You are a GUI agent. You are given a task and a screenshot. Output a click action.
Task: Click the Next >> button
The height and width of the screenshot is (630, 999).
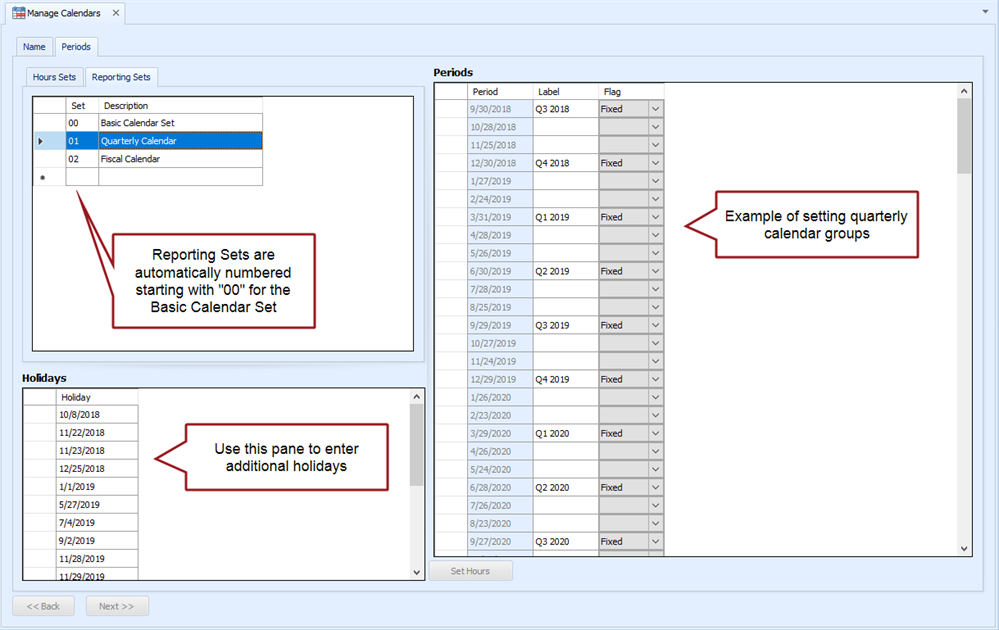pyautogui.click(x=117, y=606)
